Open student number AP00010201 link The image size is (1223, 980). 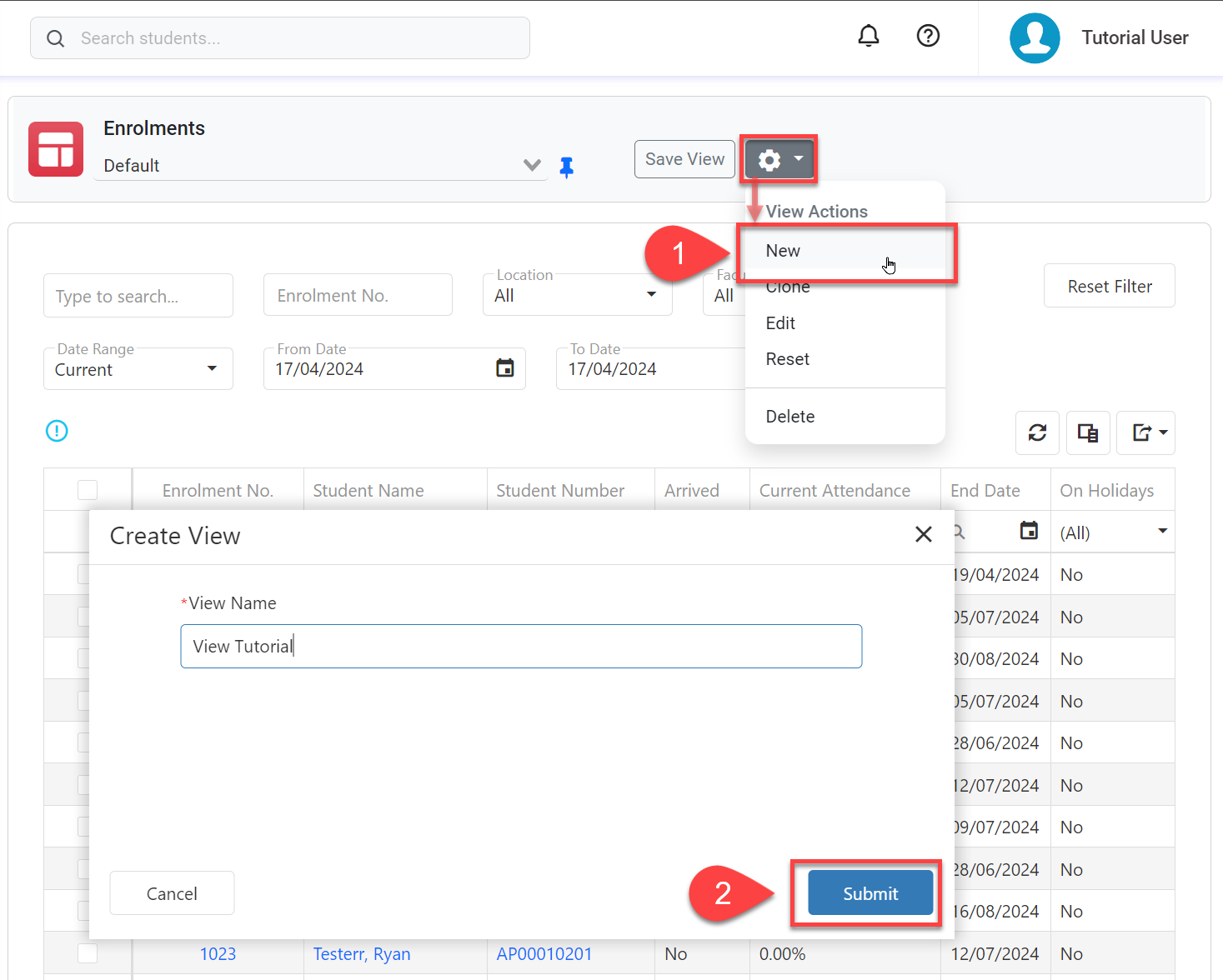coord(544,954)
